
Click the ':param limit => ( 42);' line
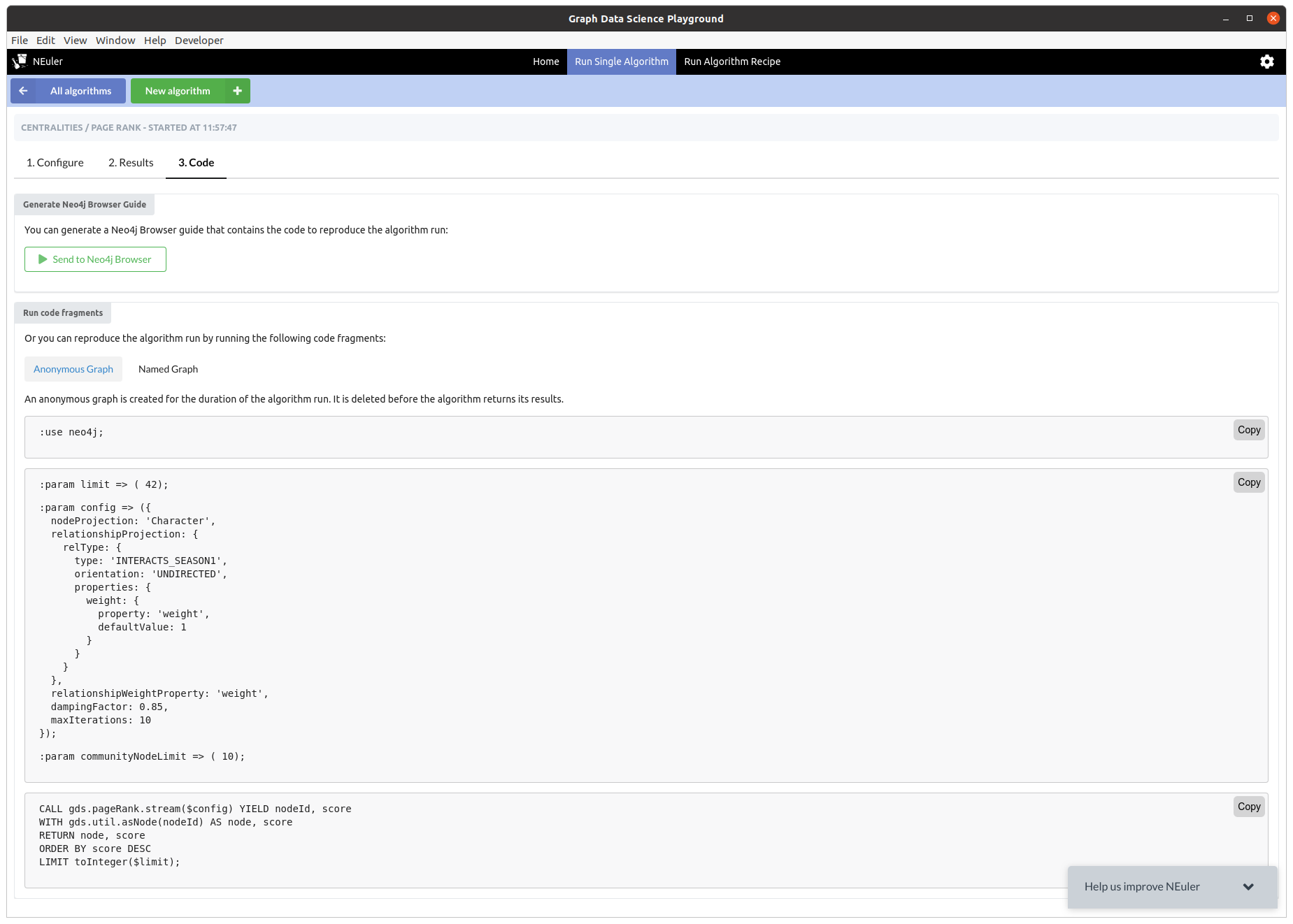[x=103, y=485]
